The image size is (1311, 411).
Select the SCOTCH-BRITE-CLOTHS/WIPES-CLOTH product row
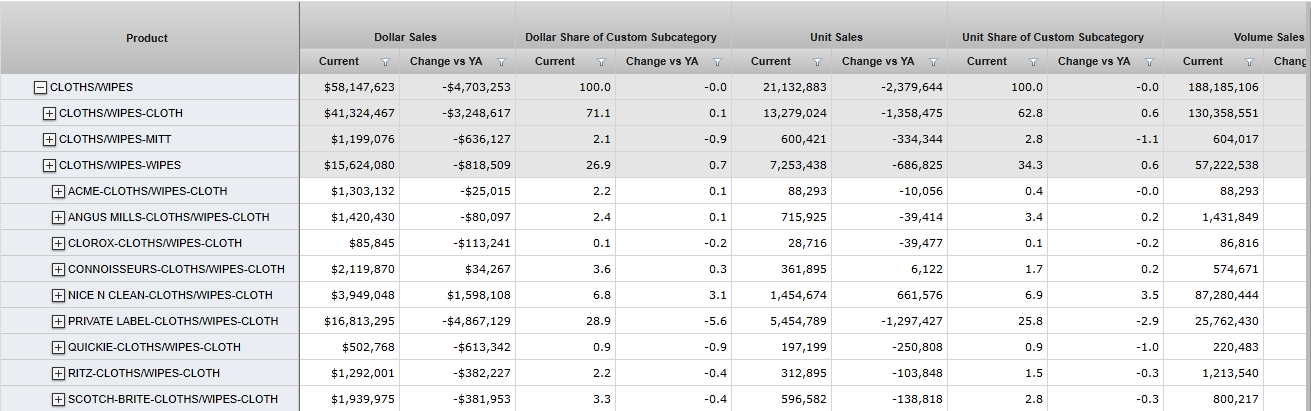click(x=172, y=399)
